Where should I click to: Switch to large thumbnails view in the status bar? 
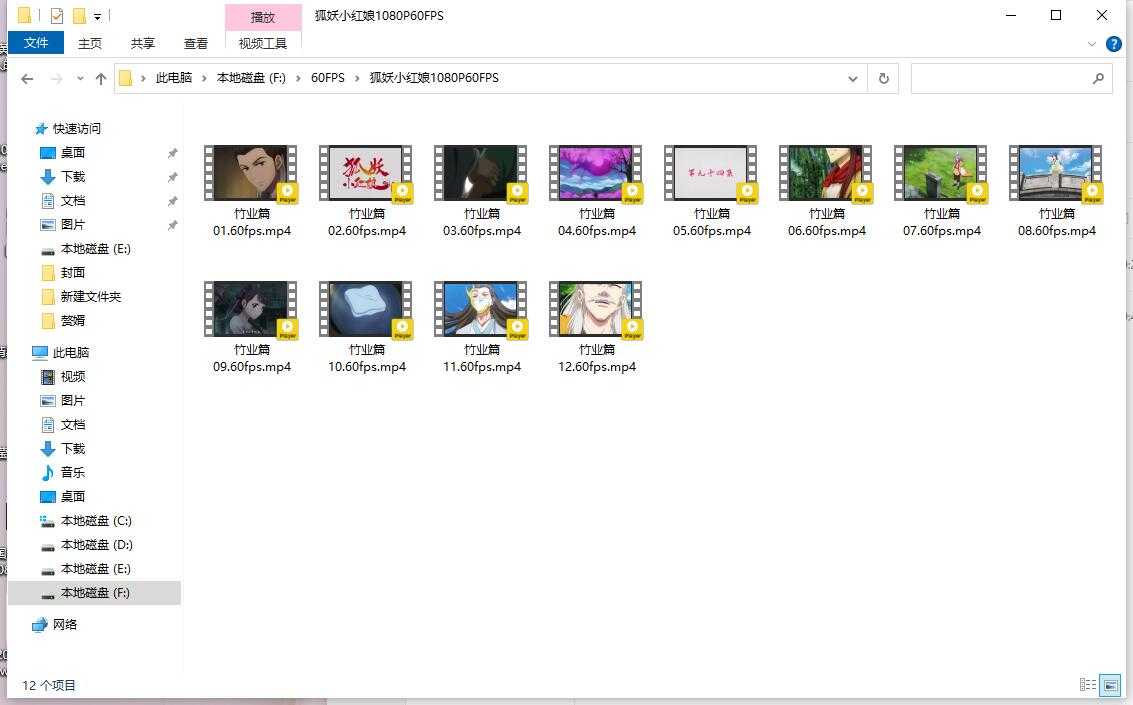[x=1110, y=684]
